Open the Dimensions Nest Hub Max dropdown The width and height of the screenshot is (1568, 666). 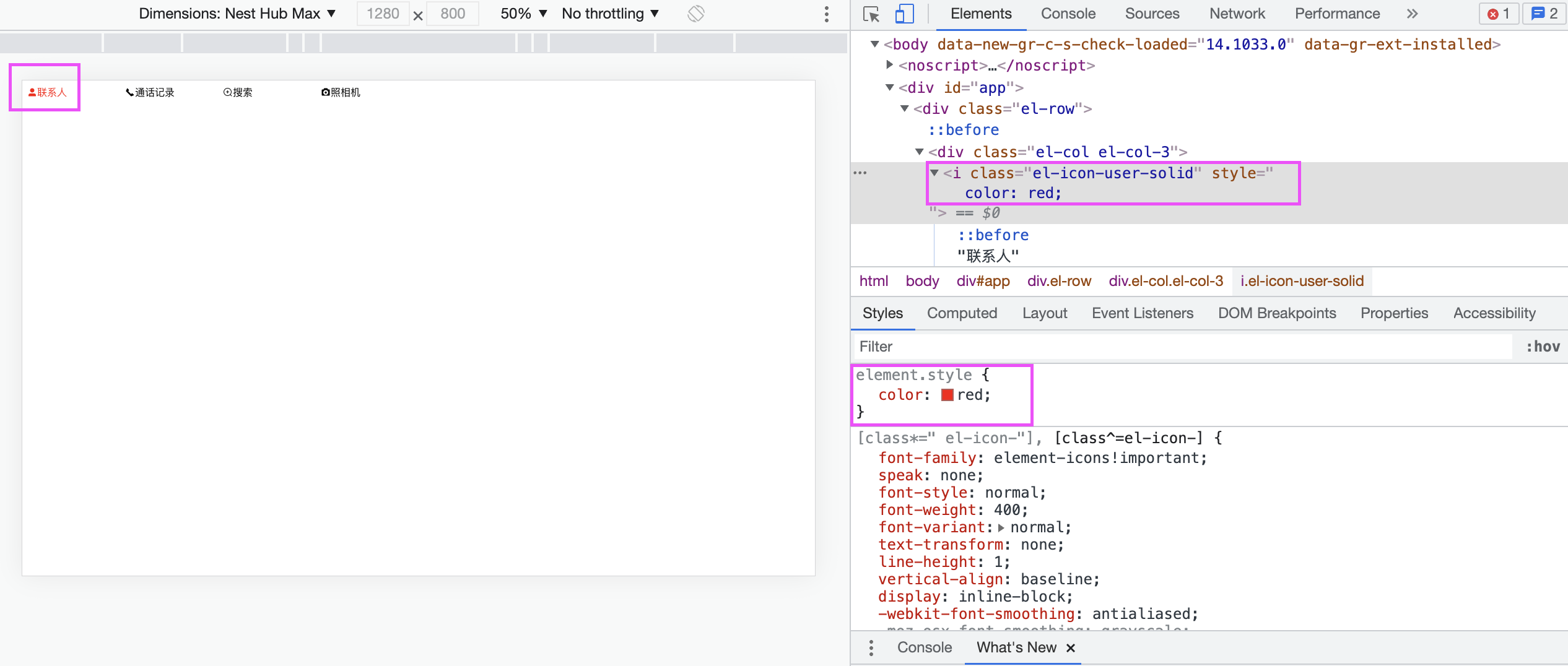[x=237, y=14]
